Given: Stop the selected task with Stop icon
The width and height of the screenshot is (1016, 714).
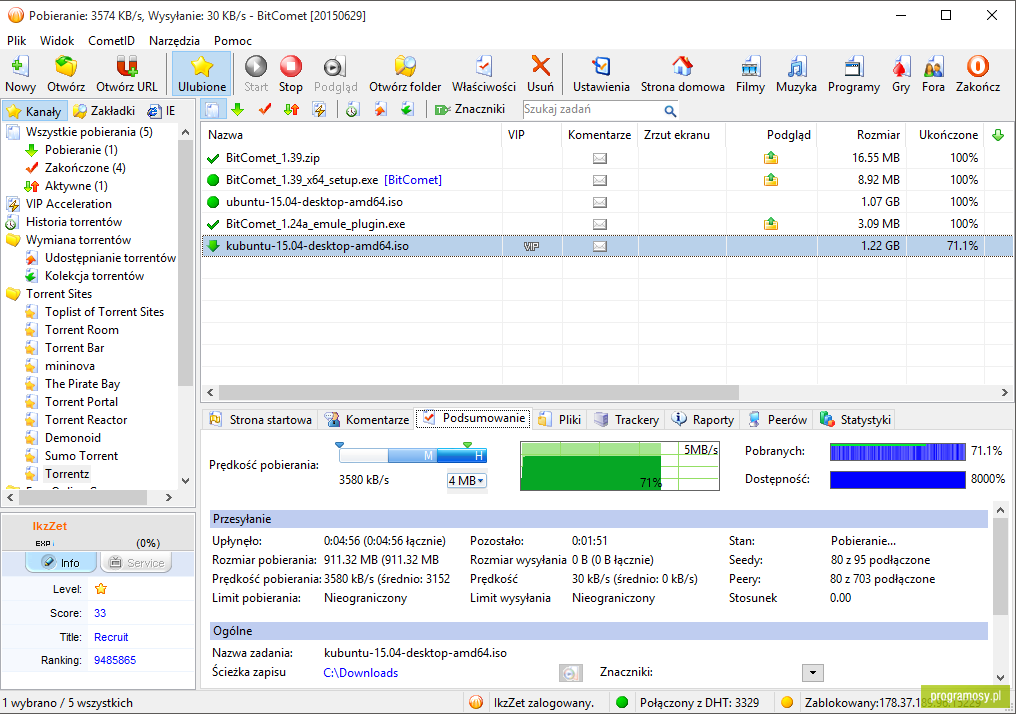Looking at the screenshot, I should [x=291, y=73].
